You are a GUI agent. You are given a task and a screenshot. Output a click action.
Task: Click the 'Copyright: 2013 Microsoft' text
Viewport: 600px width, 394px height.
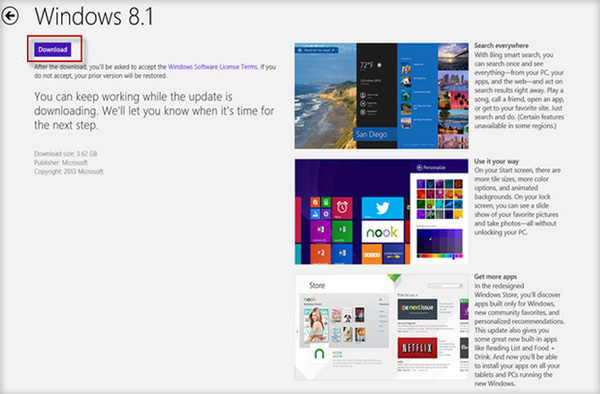point(68,171)
